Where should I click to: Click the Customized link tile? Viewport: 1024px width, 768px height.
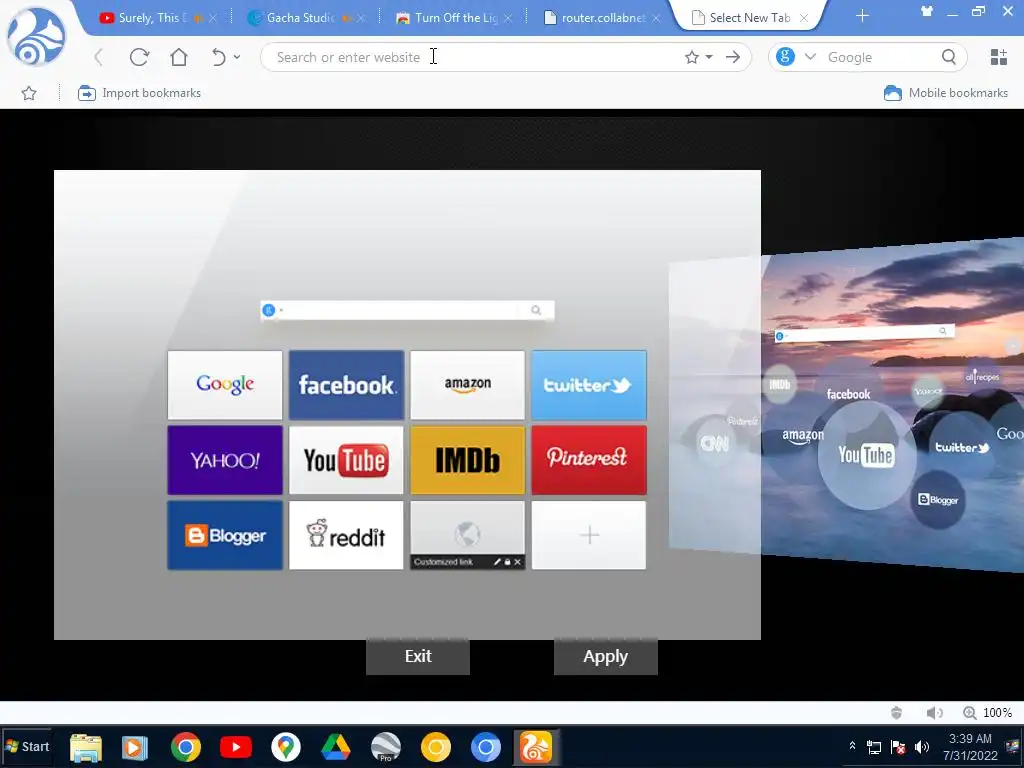tap(468, 536)
